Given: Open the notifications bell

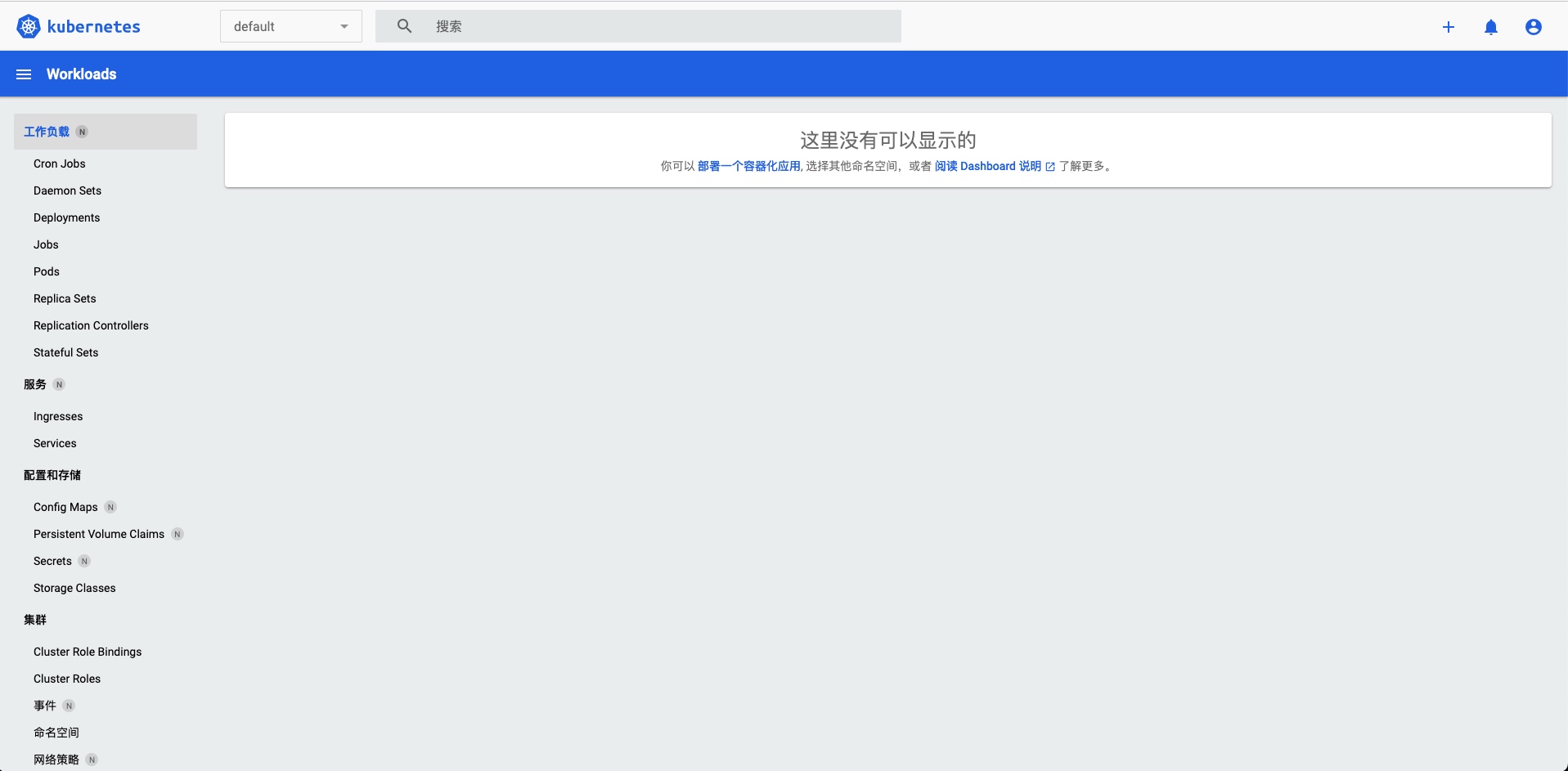Looking at the screenshot, I should [x=1490, y=27].
